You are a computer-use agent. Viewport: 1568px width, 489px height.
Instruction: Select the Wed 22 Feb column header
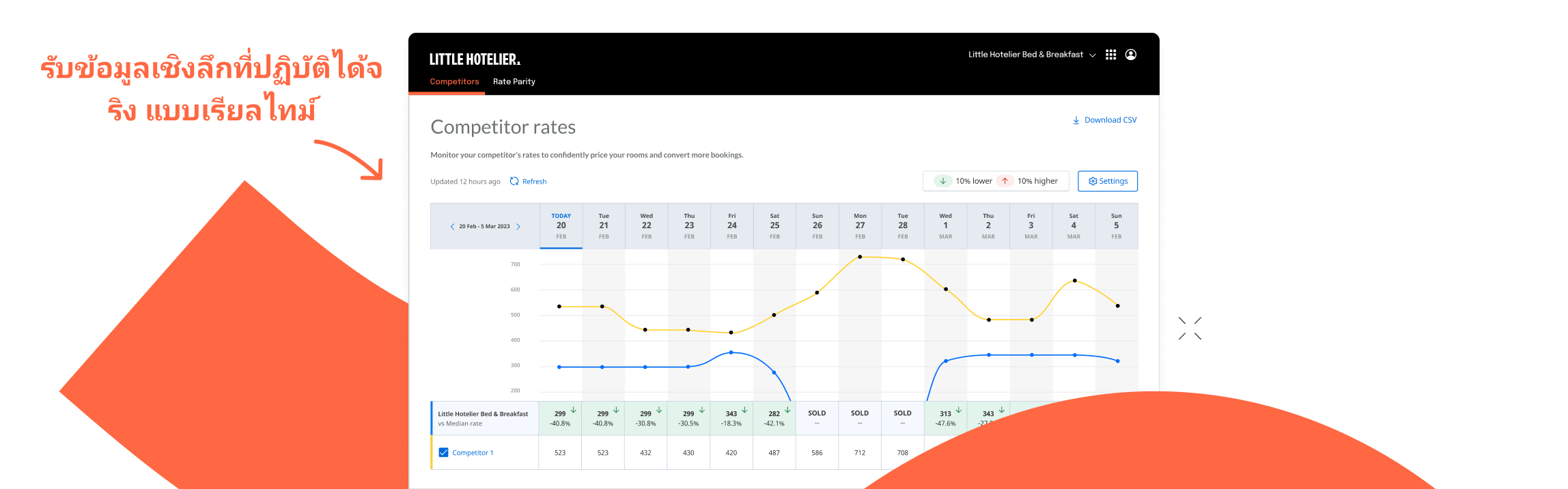[x=646, y=226]
